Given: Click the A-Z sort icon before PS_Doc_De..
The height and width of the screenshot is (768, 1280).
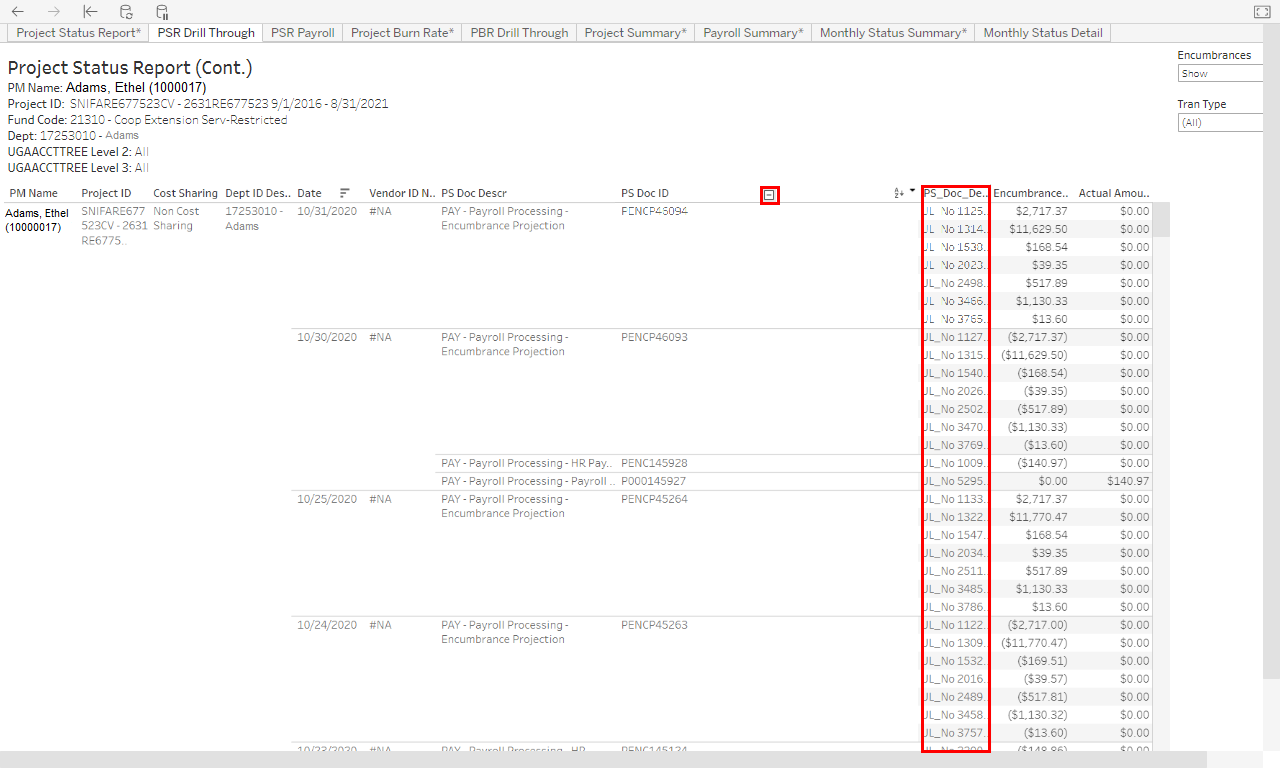Looking at the screenshot, I should click(899, 192).
